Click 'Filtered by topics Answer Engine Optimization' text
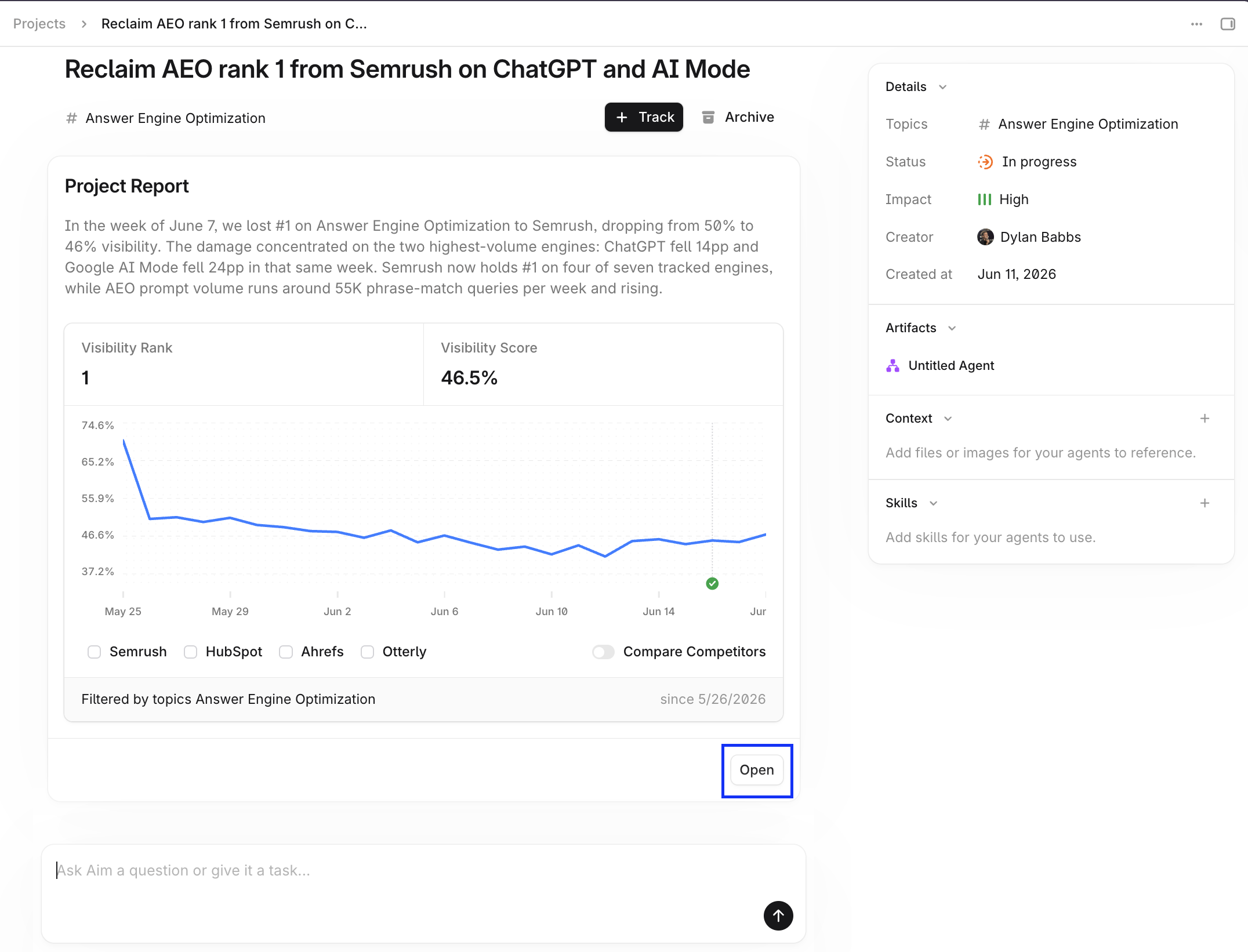 228,699
